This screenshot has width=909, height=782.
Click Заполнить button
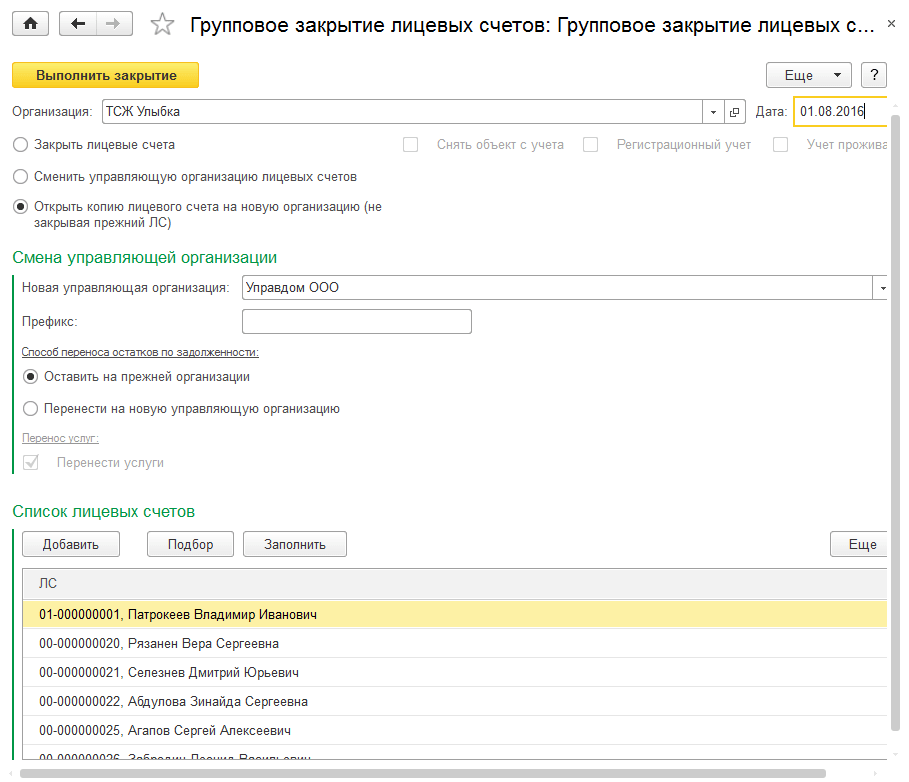click(x=294, y=544)
